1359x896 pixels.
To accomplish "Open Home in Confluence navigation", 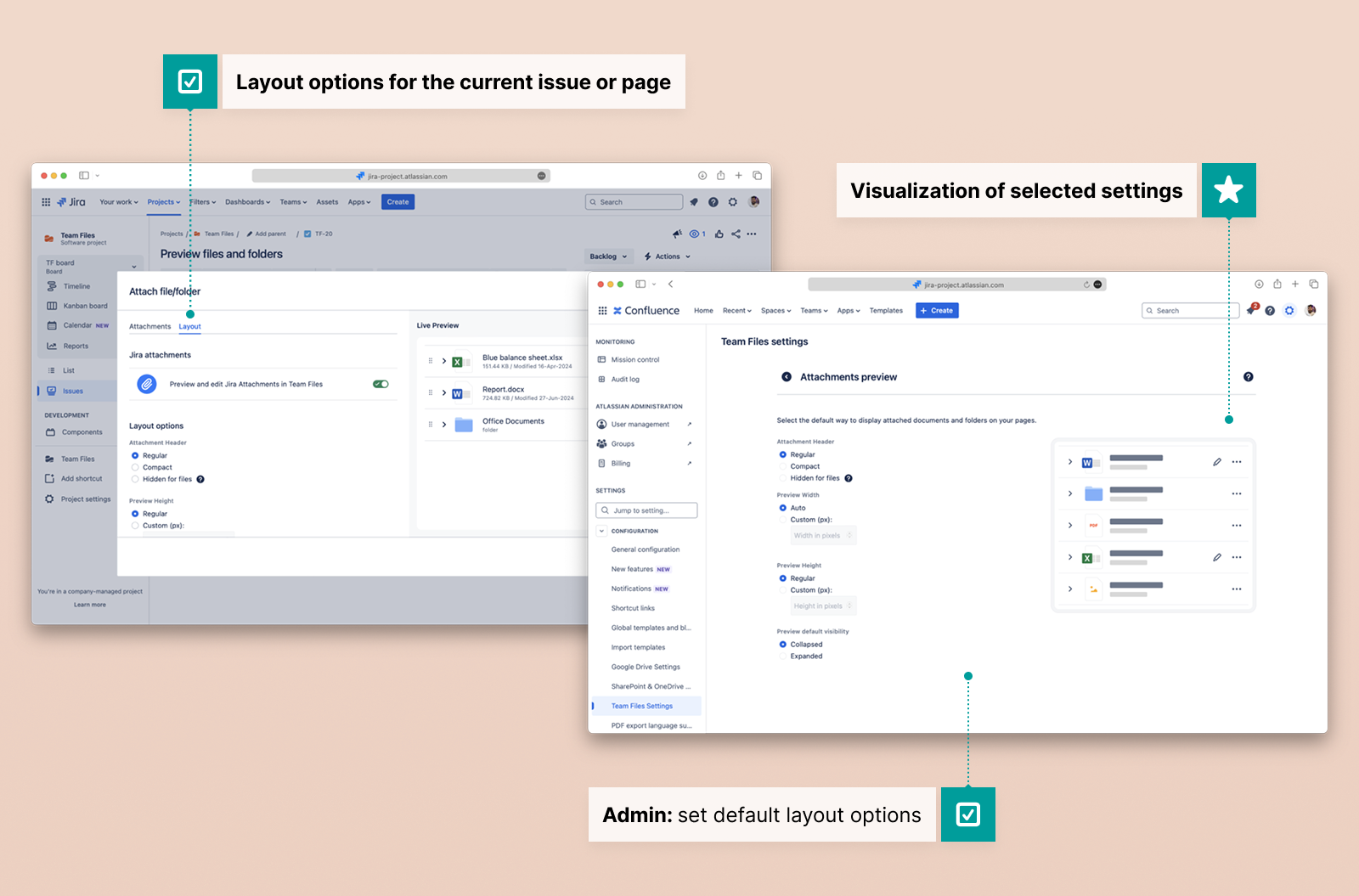I will (703, 311).
